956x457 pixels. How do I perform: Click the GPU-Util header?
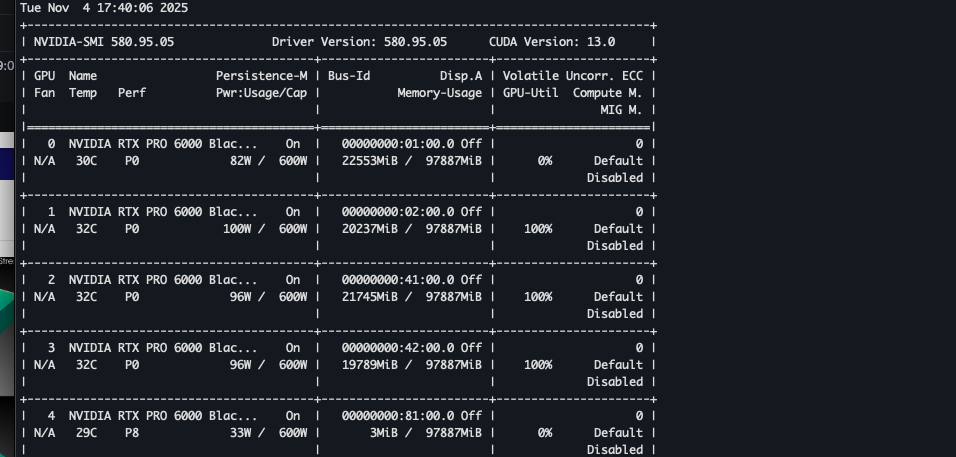coord(530,93)
